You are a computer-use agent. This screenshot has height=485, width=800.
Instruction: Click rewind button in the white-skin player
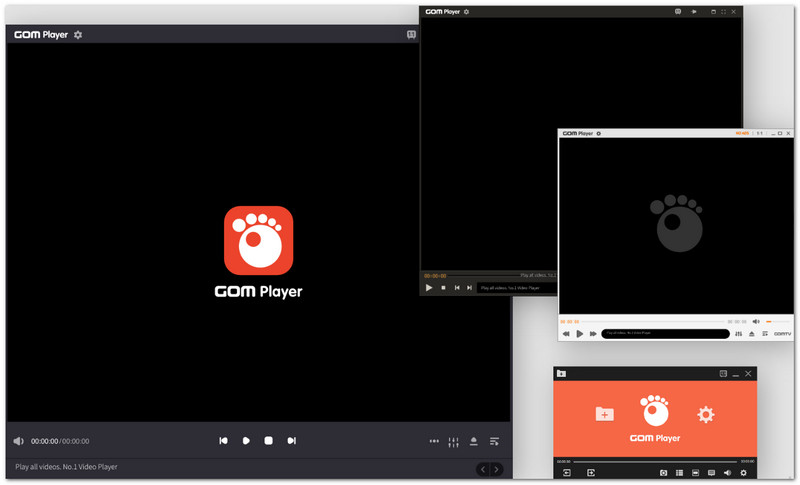(x=566, y=334)
